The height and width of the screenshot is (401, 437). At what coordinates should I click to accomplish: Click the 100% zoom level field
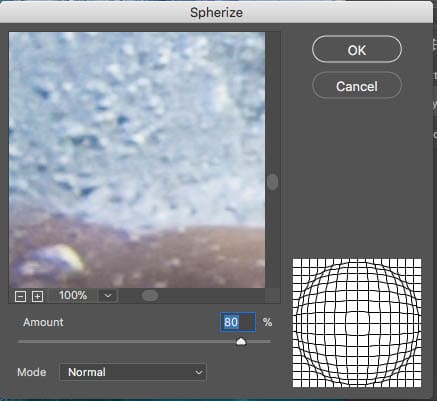point(73,296)
